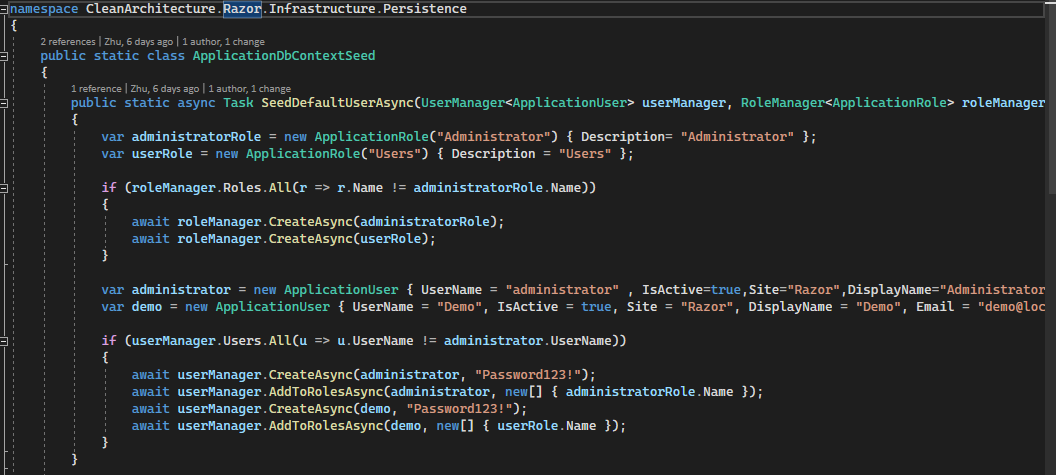This screenshot has height=475, width=1056.
Task: Click the ApplicationDbContextSeed class name
Action: [x=284, y=56]
